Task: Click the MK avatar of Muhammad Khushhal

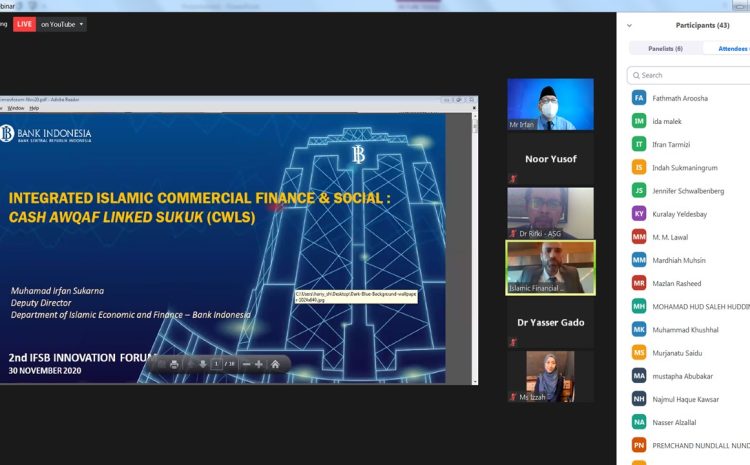Action: [x=639, y=330]
